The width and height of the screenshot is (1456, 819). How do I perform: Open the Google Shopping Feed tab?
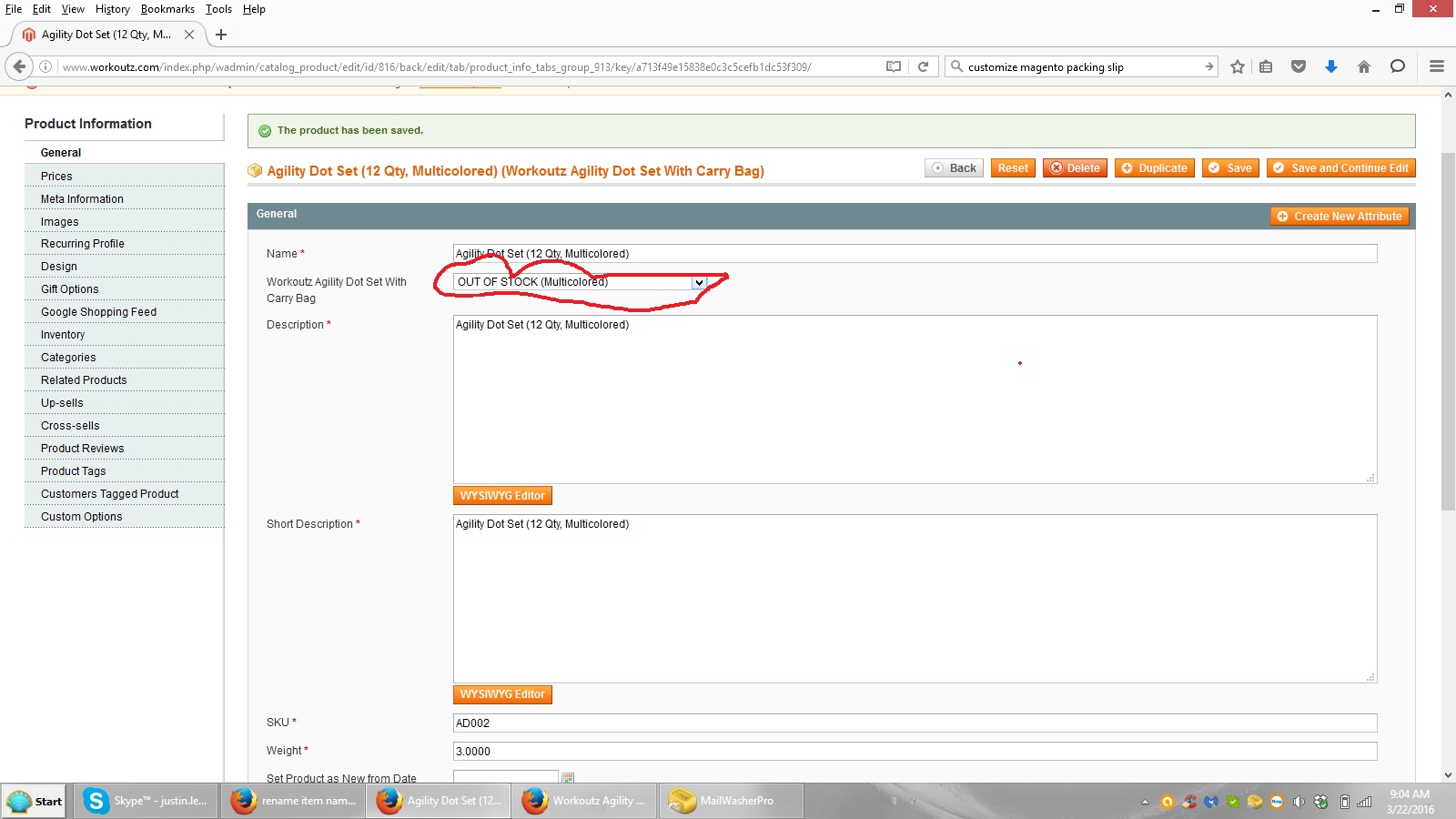pos(124,312)
